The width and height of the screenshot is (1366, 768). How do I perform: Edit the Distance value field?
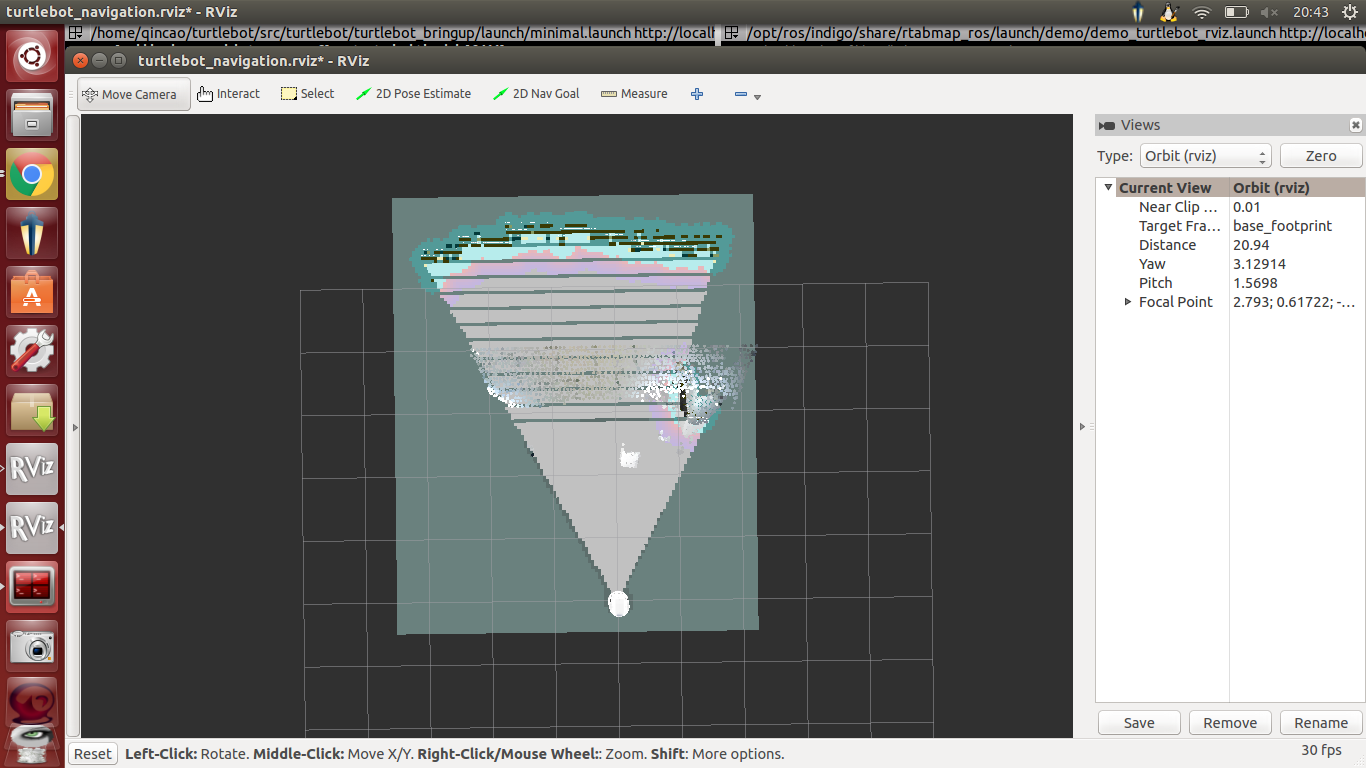[1296, 245]
